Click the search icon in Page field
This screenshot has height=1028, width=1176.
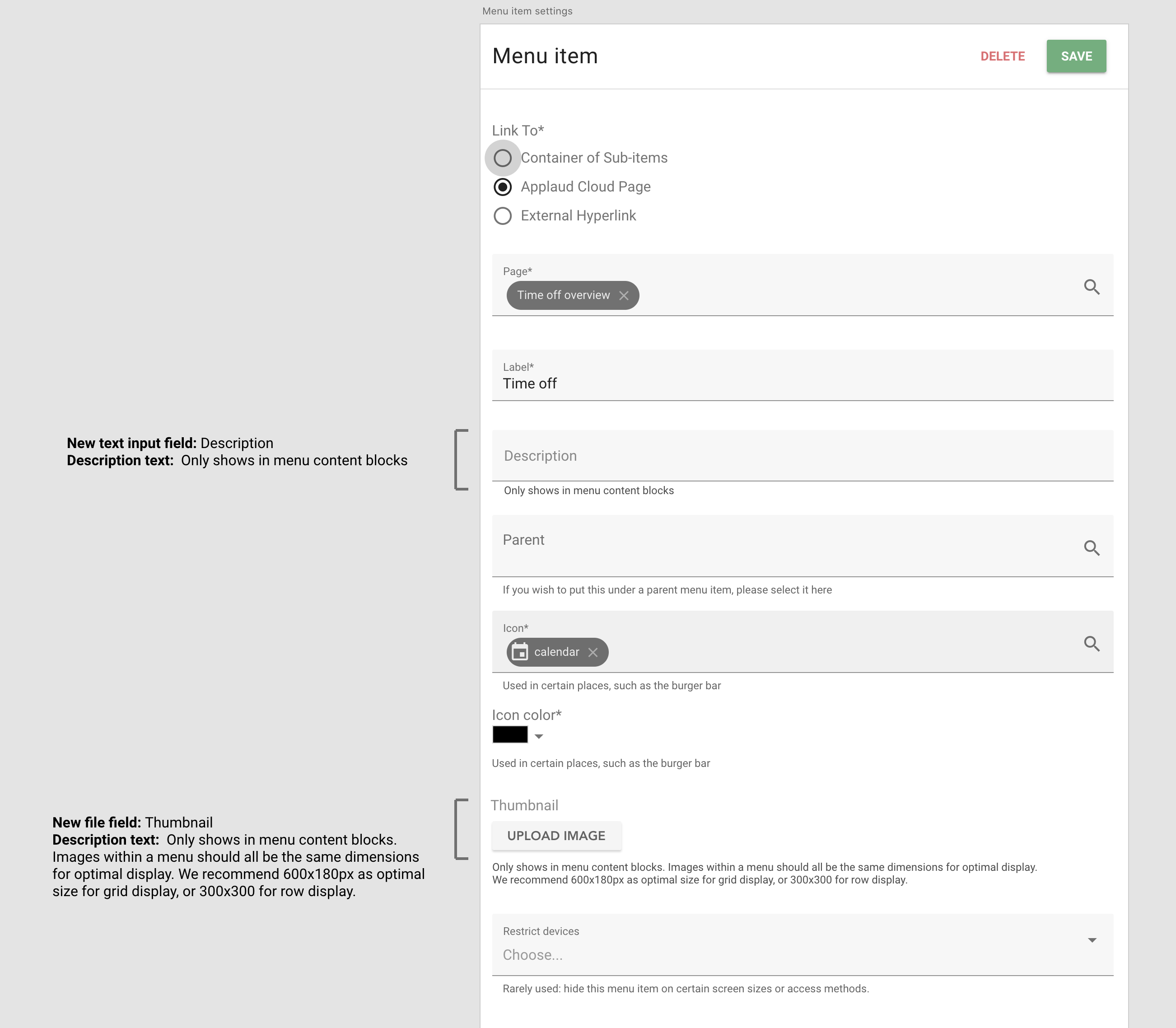click(x=1091, y=287)
